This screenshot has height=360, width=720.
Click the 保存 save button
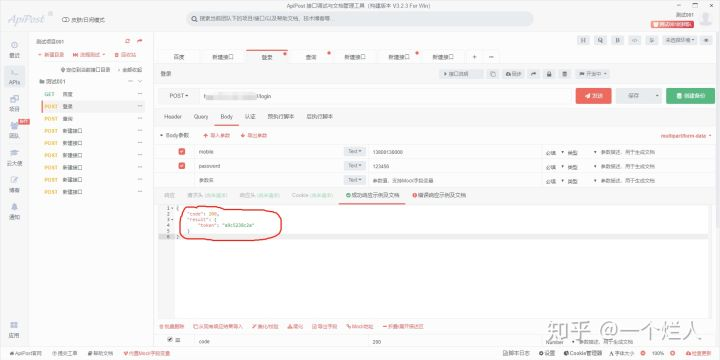click(x=634, y=96)
